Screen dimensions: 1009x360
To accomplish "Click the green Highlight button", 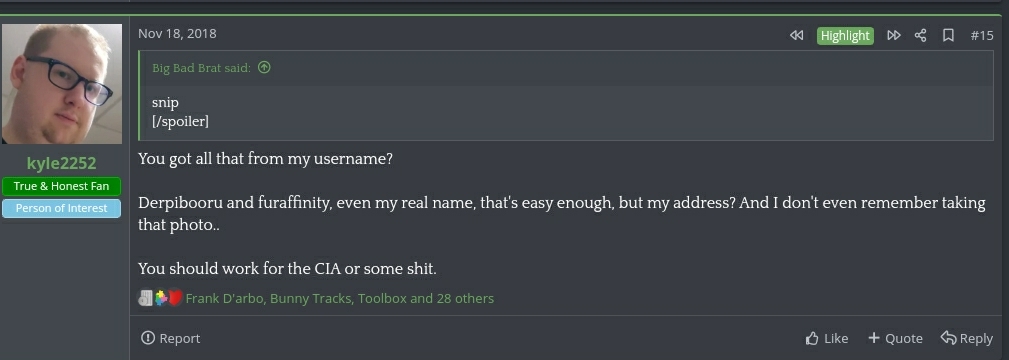I will coord(845,35).
